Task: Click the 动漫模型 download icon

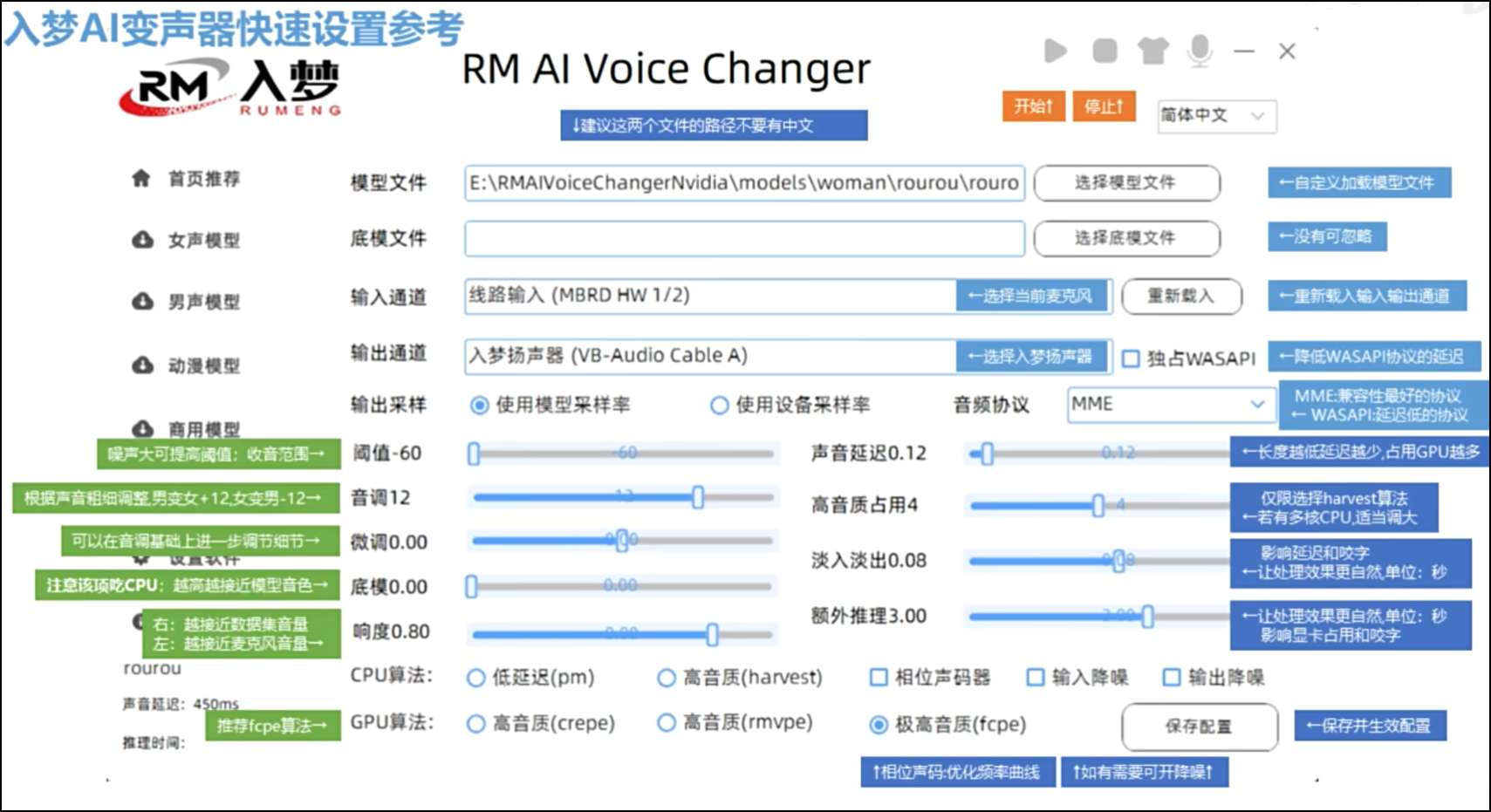Action: (x=142, y=365)
